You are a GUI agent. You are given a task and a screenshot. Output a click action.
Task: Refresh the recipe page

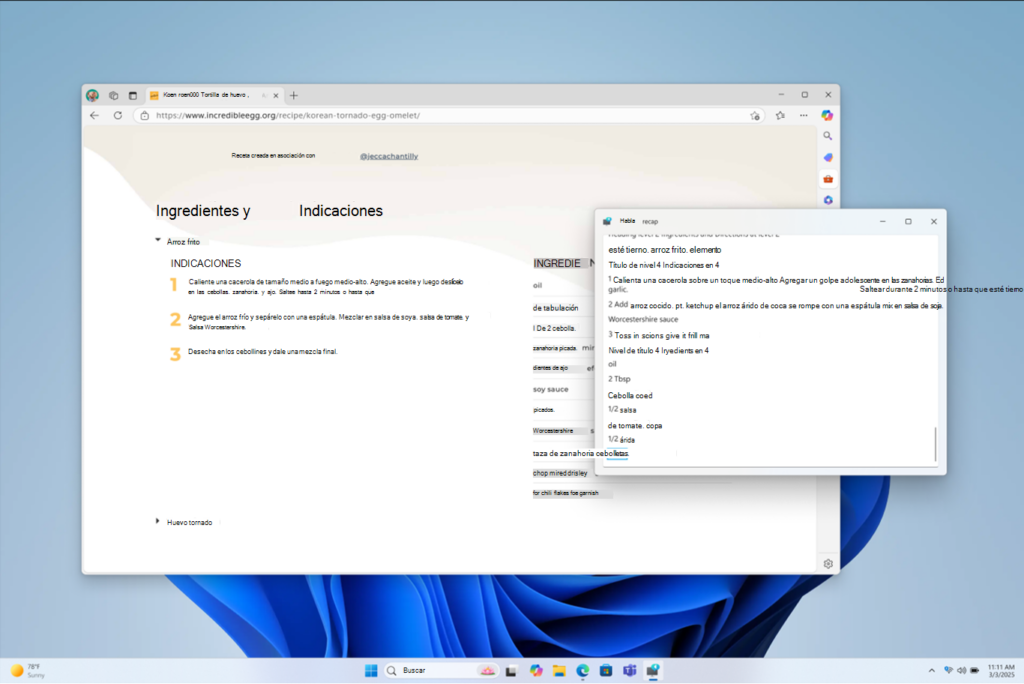pos(117,115)
